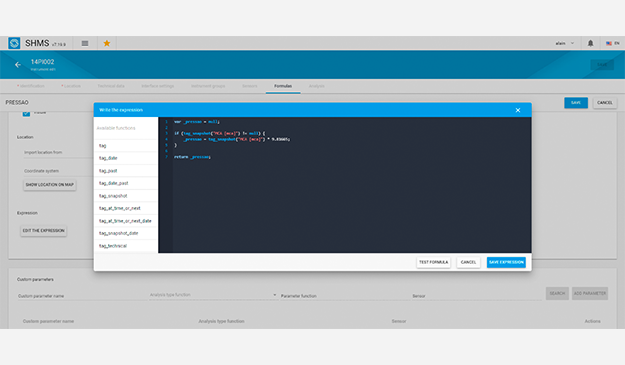Click the TEST FORMULA button
The width and height of the screenshot is (625, 365).
[x=433, y=262]
